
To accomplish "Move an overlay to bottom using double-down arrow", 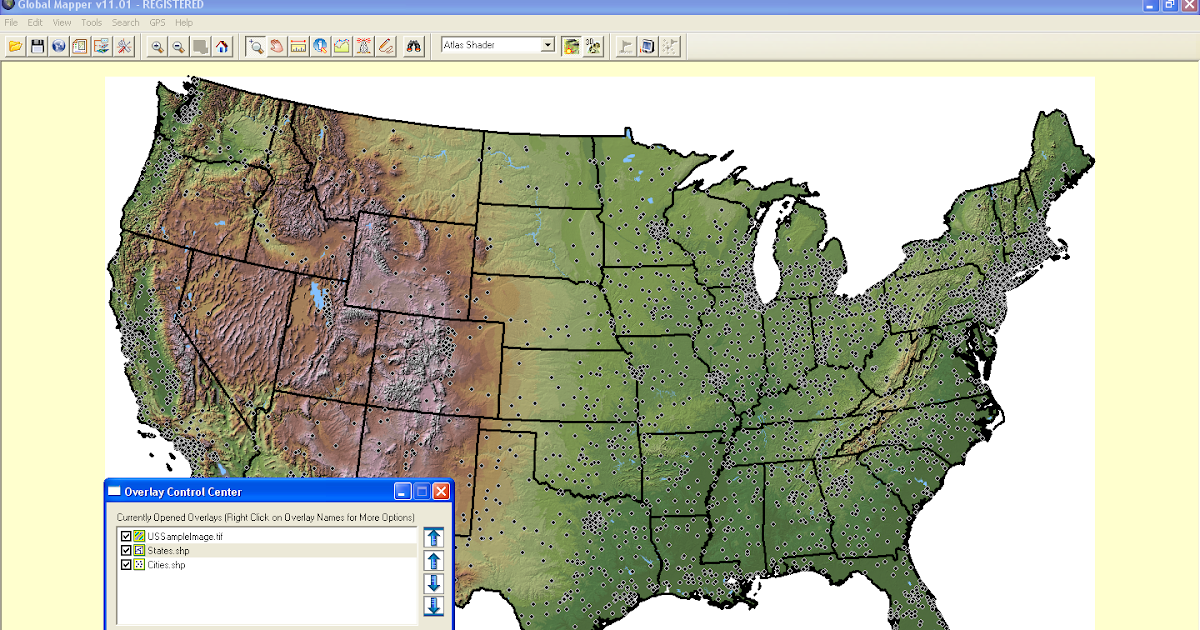I will tap(433, 606).
